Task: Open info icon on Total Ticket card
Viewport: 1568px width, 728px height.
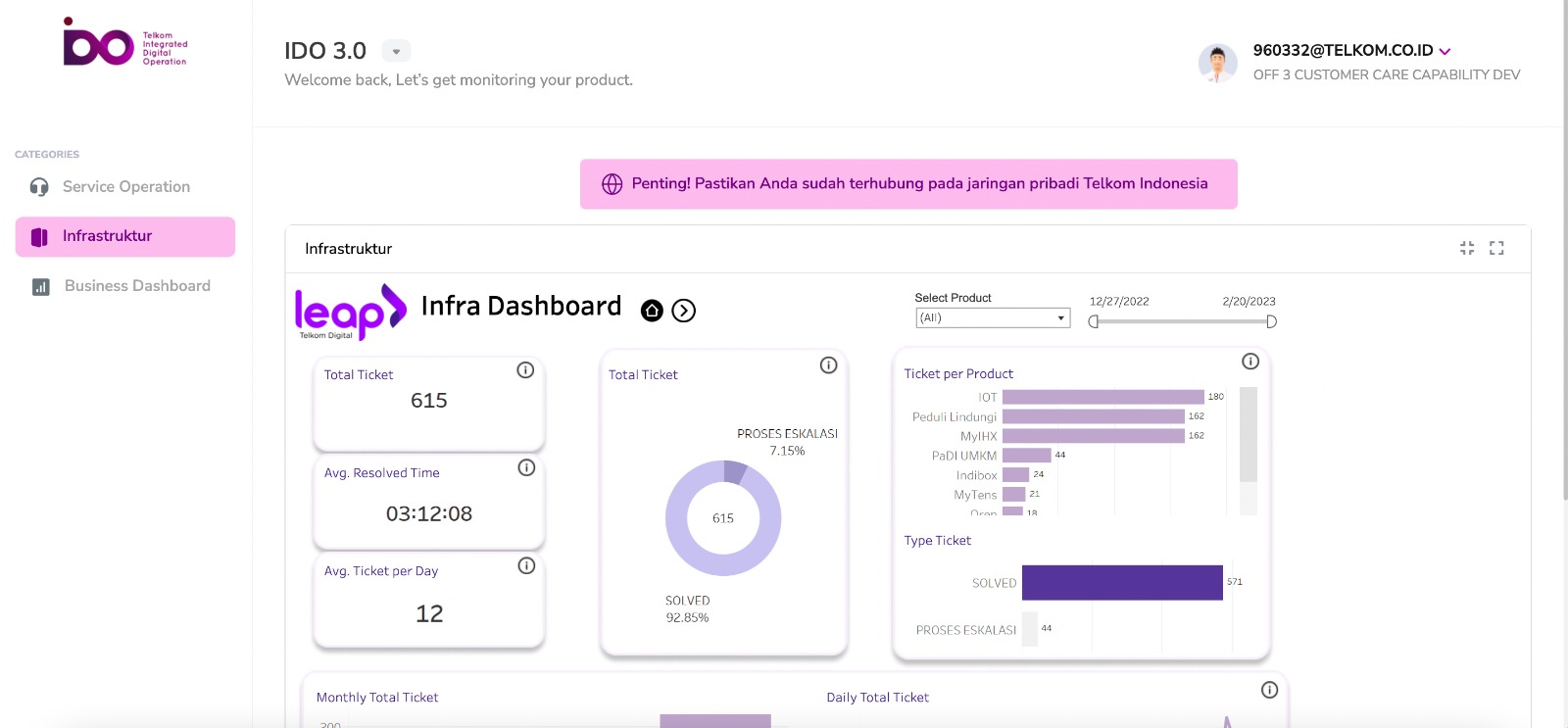Action: click(525, 370)
